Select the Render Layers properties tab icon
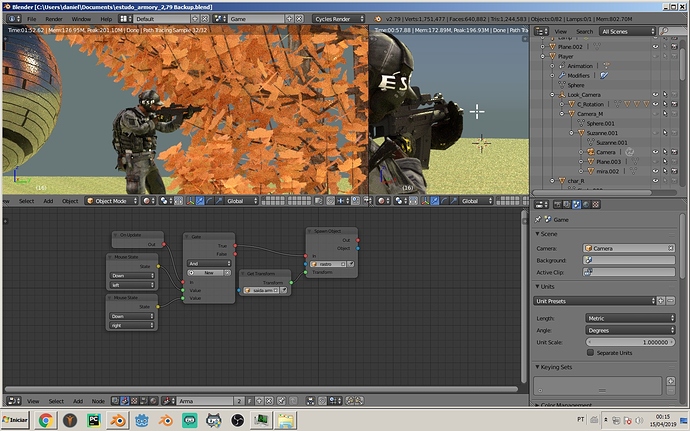 pos(567,205)
